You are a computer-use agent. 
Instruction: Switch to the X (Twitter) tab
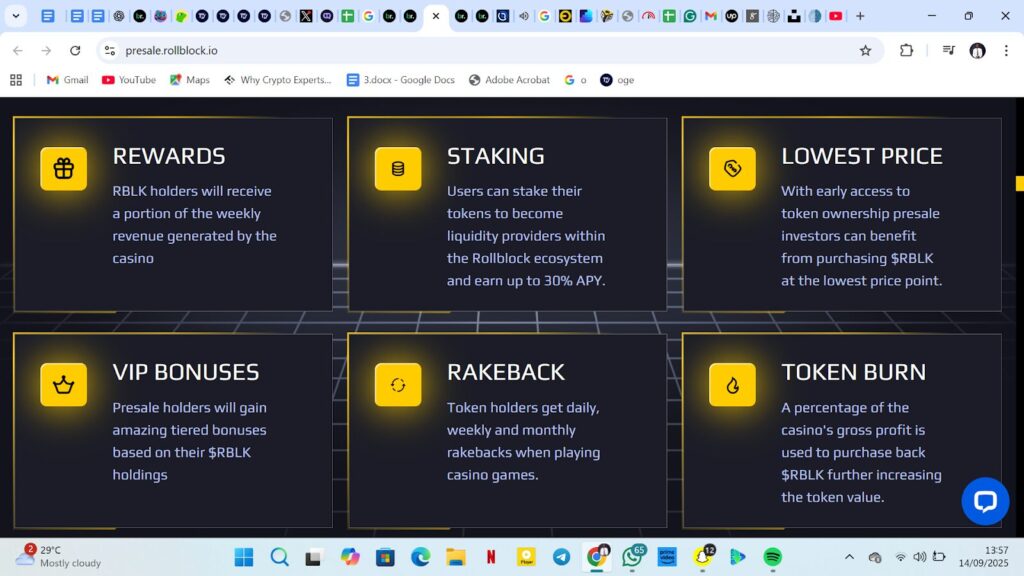(306, 16)
